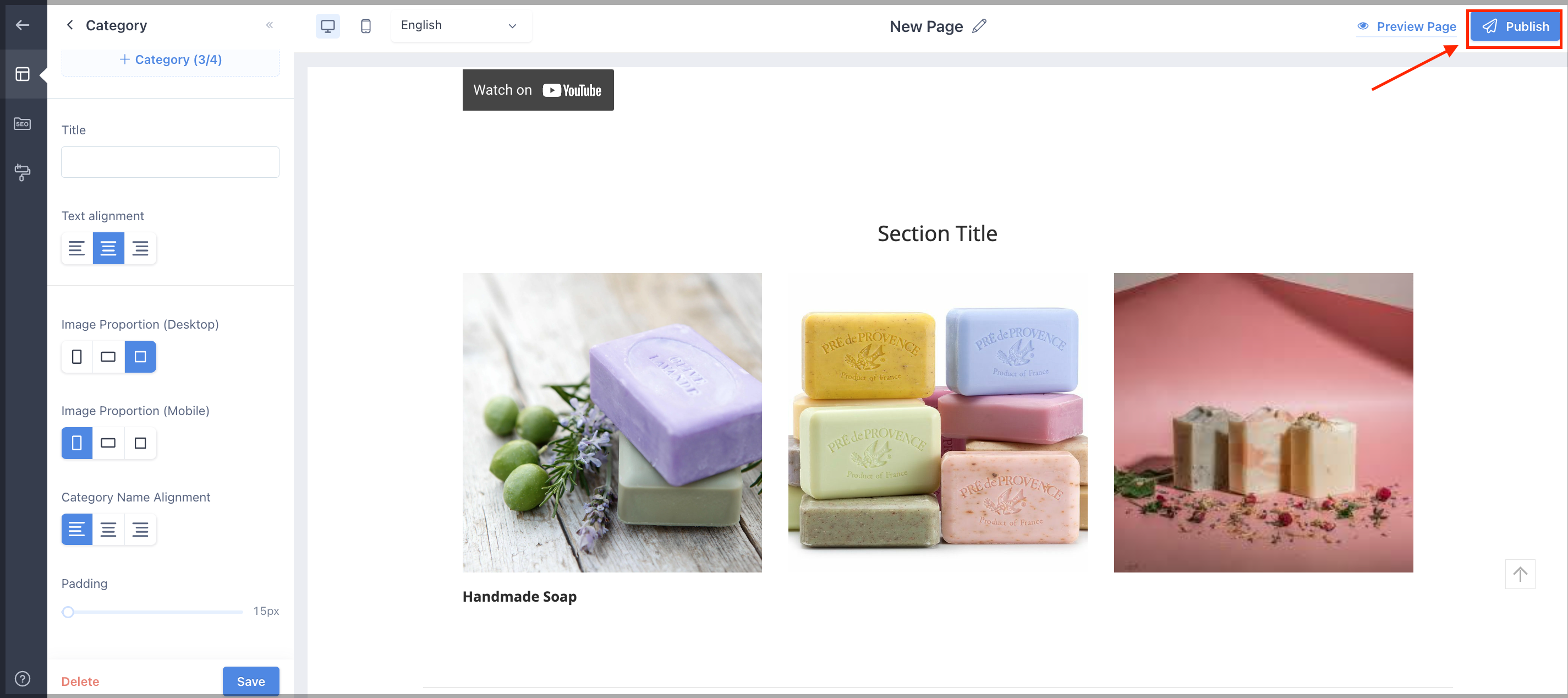This screenshot has height=698, width=1568.
Task: Go back from the Category panel
Action: (x=70, y=25)
